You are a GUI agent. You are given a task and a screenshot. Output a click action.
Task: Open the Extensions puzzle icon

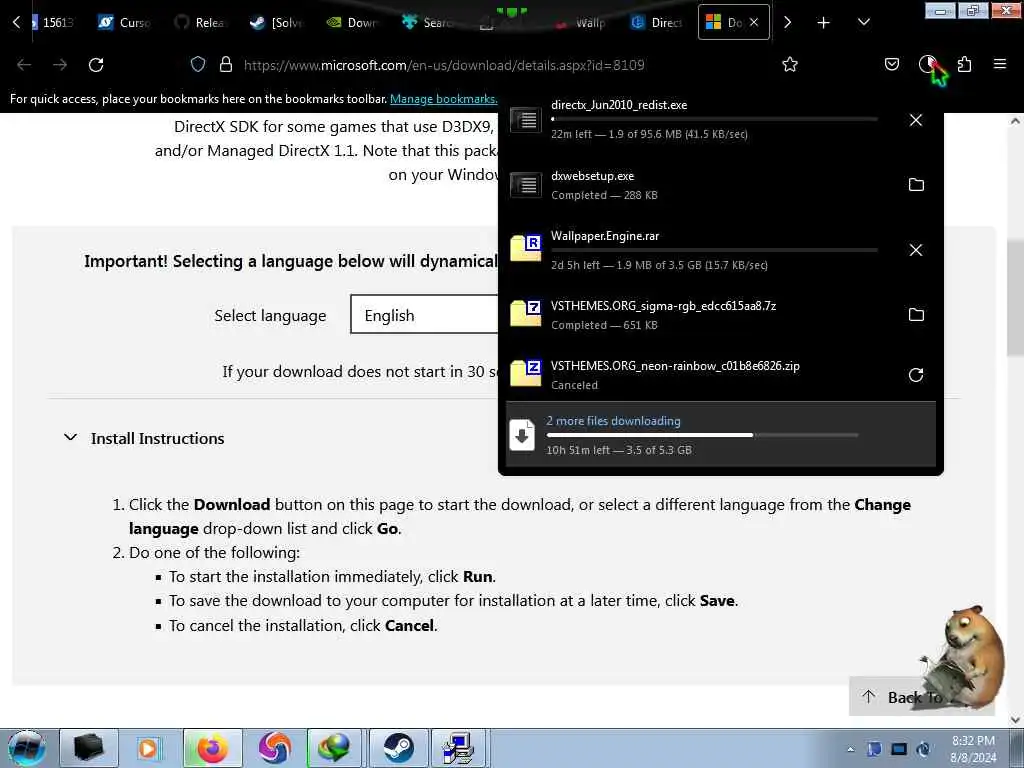tap(964, 64)
